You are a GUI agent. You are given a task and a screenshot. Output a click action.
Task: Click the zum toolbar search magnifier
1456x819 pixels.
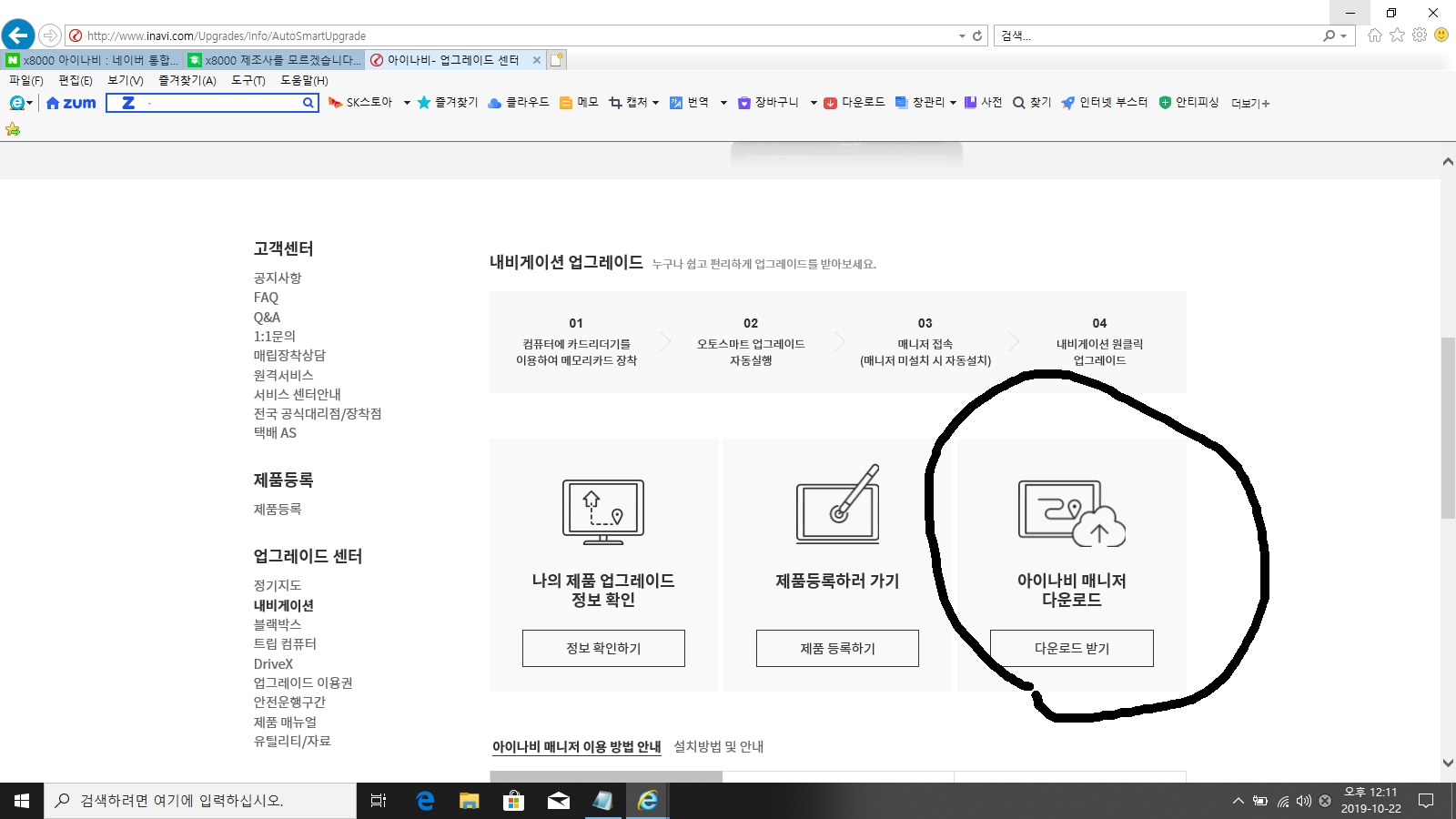[x=308, y=103]
